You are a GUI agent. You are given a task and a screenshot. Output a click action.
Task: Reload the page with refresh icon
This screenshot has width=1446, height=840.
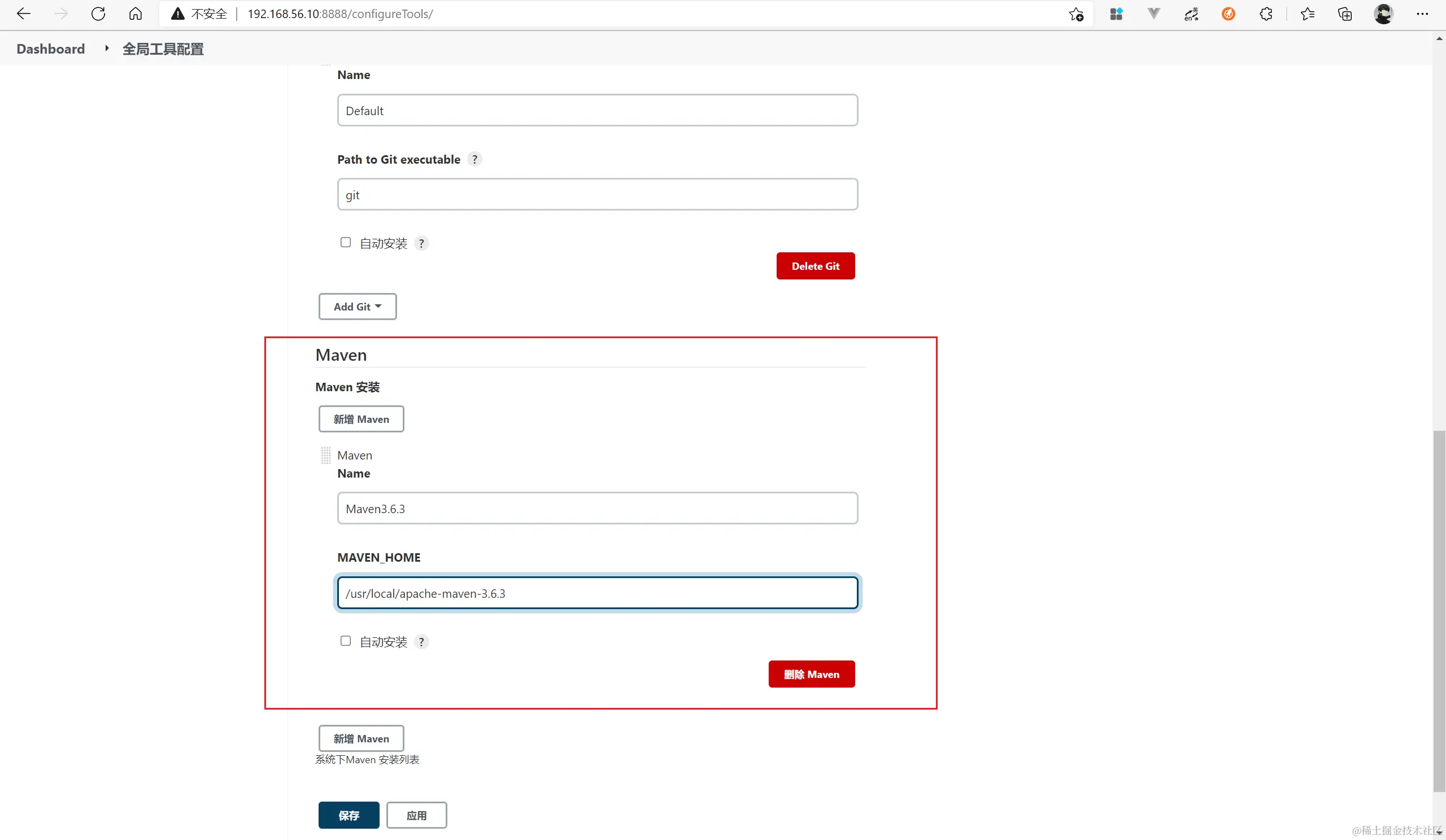coord(98,14)
